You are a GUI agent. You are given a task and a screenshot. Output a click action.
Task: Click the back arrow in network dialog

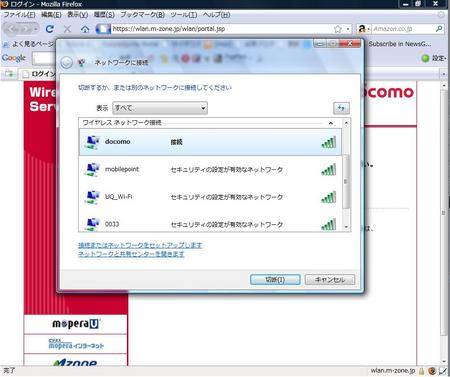67,62
